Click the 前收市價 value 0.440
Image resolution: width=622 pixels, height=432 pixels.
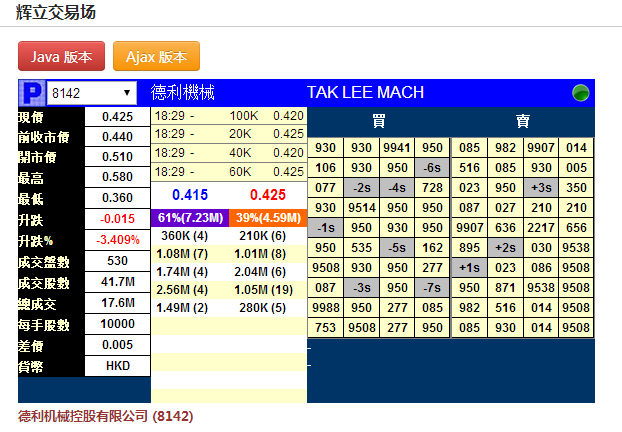pyautogui.click(x=117, y=137)
